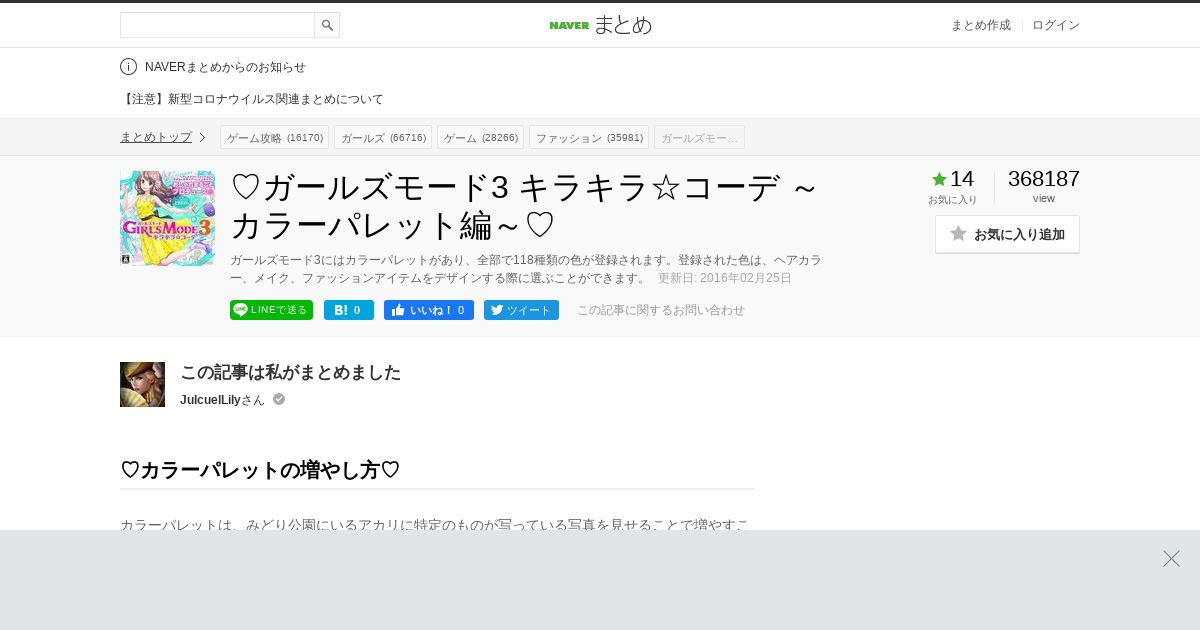The image size is (1200, 630).
Task: Open この記事に関するお問い合わせ link
Action: (661, 310)
